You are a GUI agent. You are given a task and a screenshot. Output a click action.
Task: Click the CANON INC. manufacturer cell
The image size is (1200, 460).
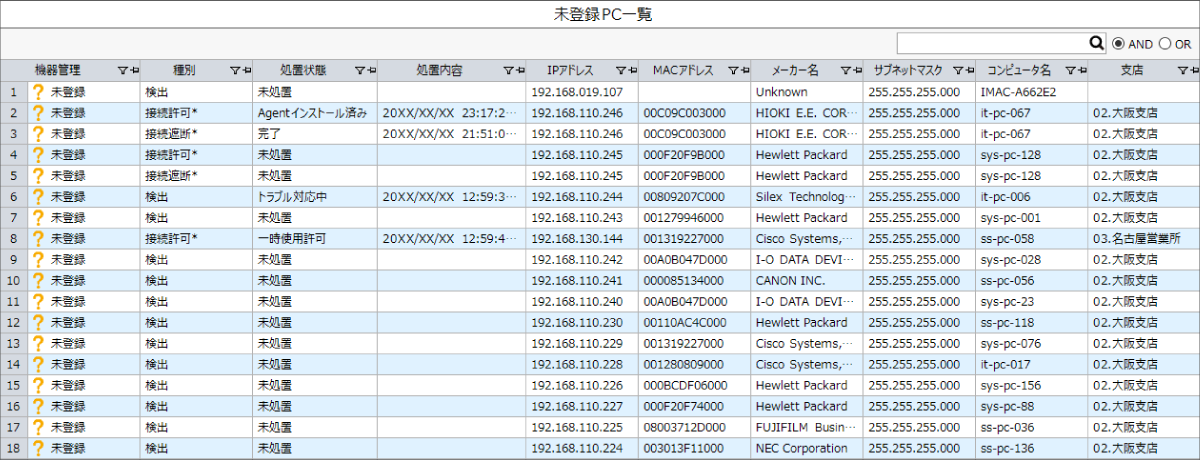click(807, 280)
